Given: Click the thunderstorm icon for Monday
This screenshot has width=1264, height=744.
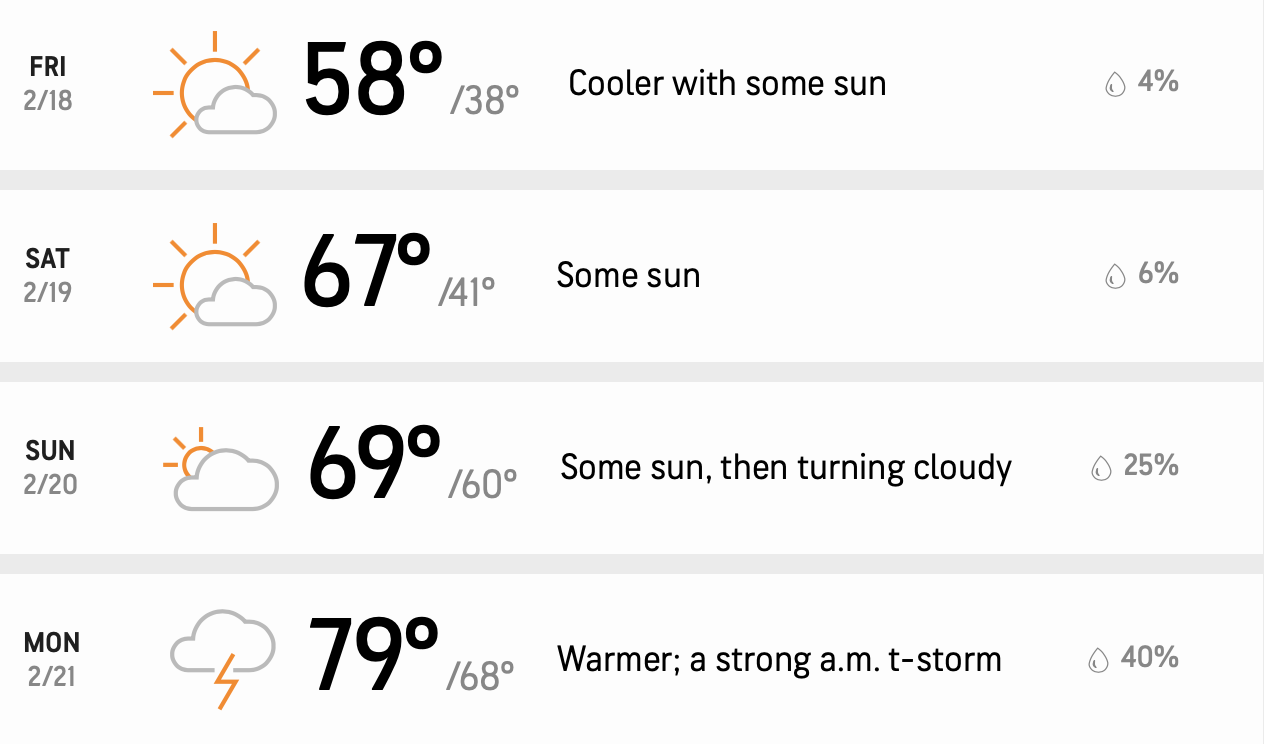Looking at the screenshot, I should 222,660.
